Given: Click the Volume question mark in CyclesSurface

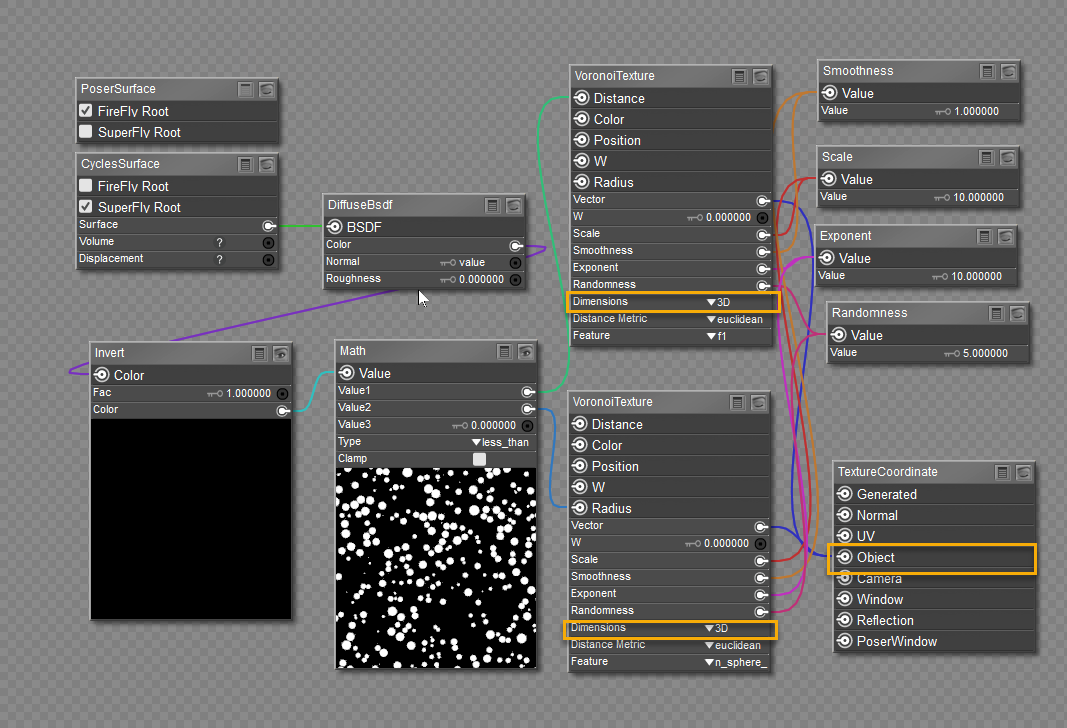Looking at the screenshot, I should coord(219,242).
